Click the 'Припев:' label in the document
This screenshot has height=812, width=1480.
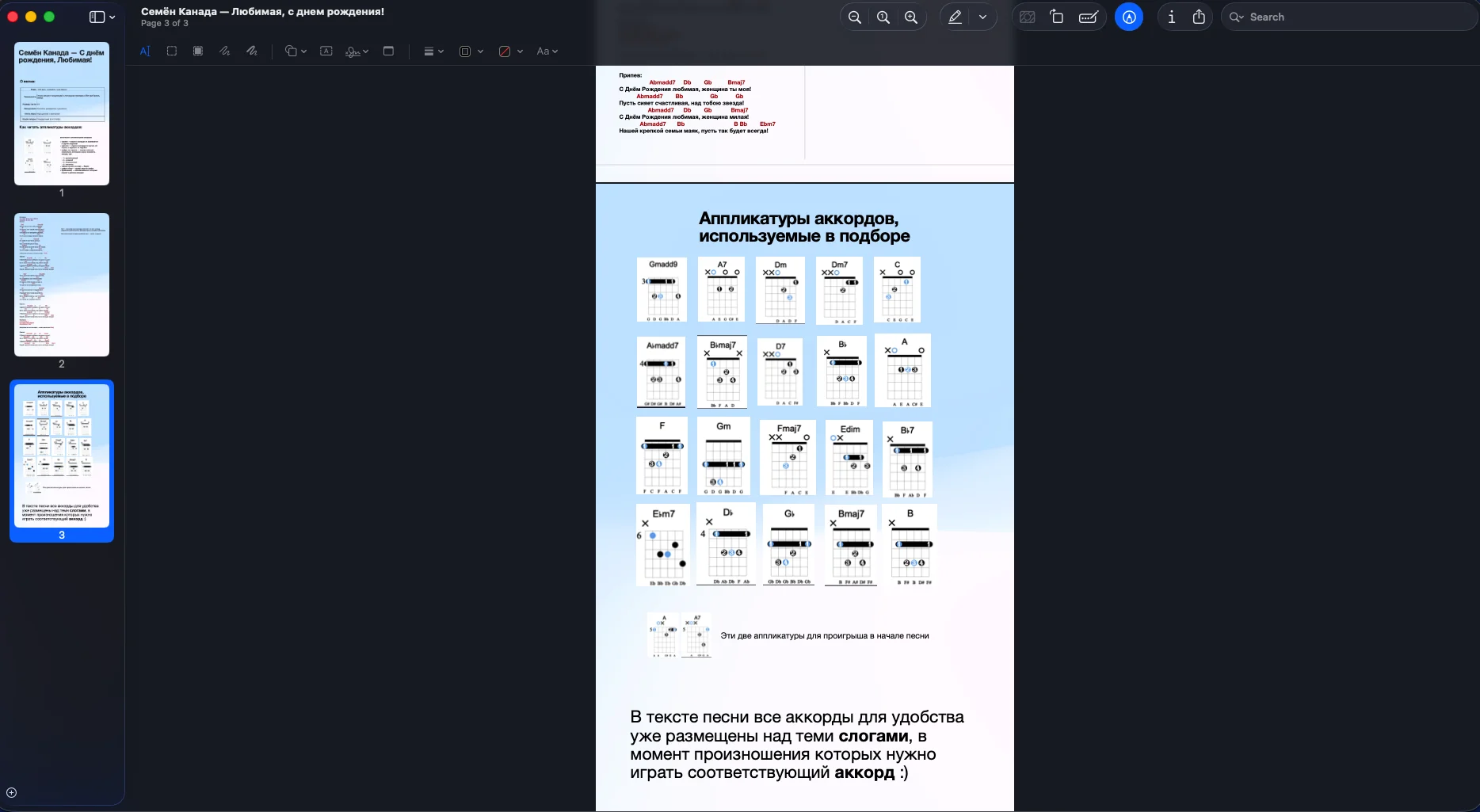point(631,75)
